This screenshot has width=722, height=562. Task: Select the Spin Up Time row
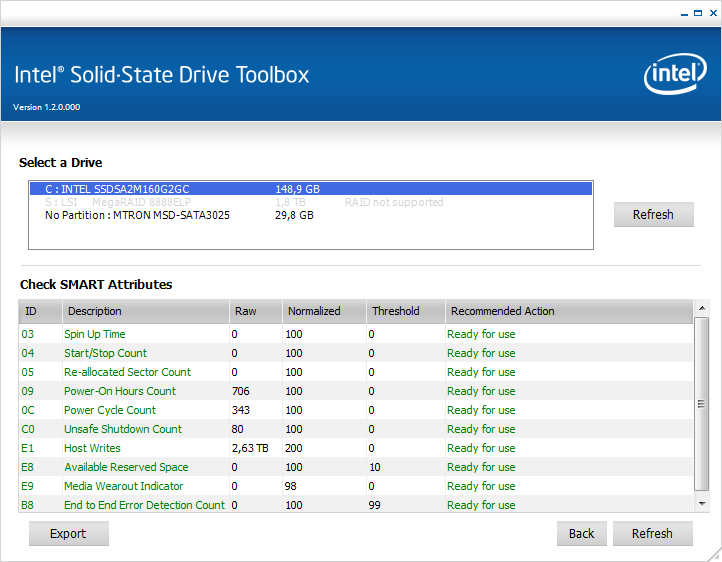[x=355, y=334]
